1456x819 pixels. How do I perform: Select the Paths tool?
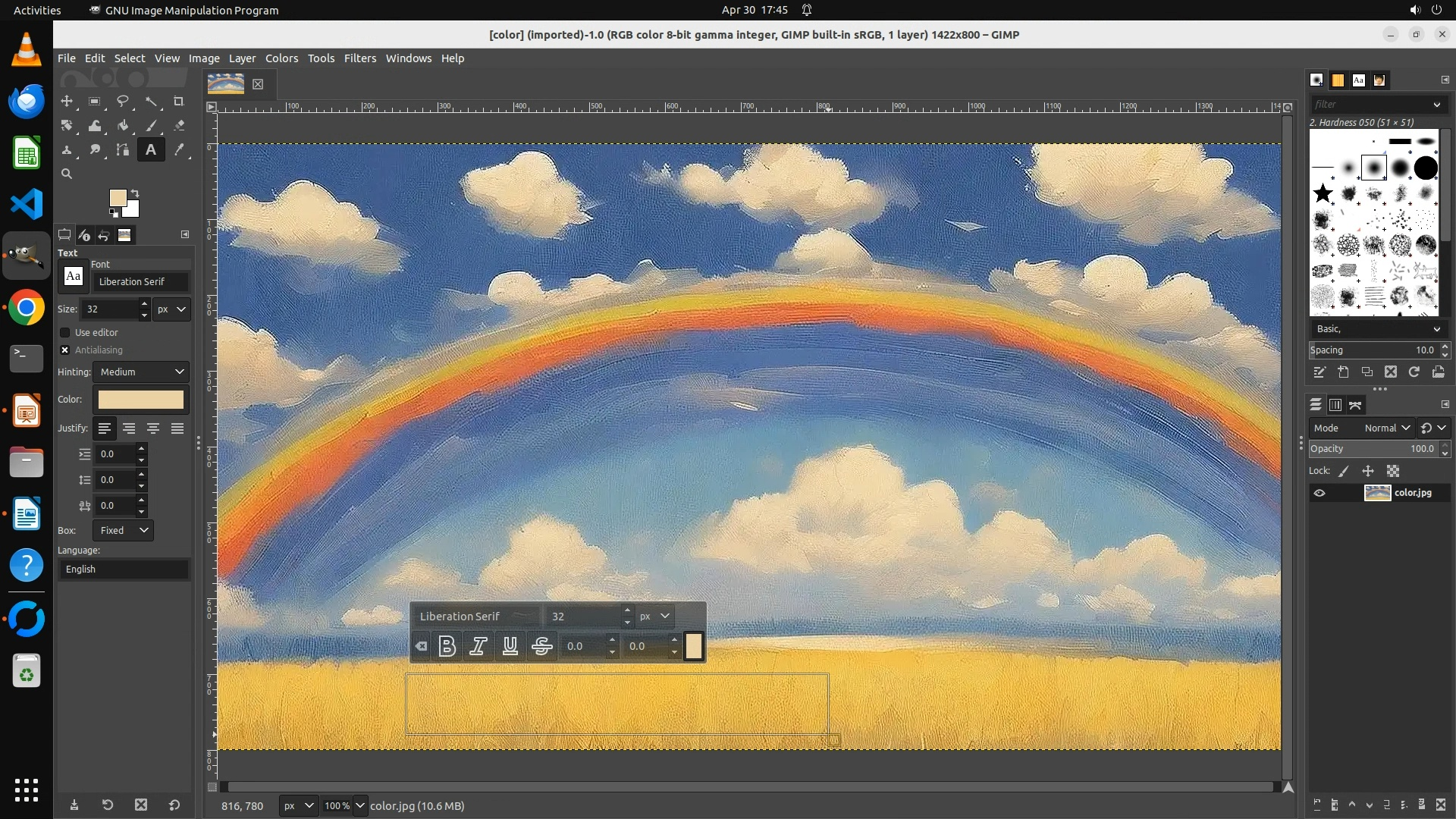pos(123,150)
